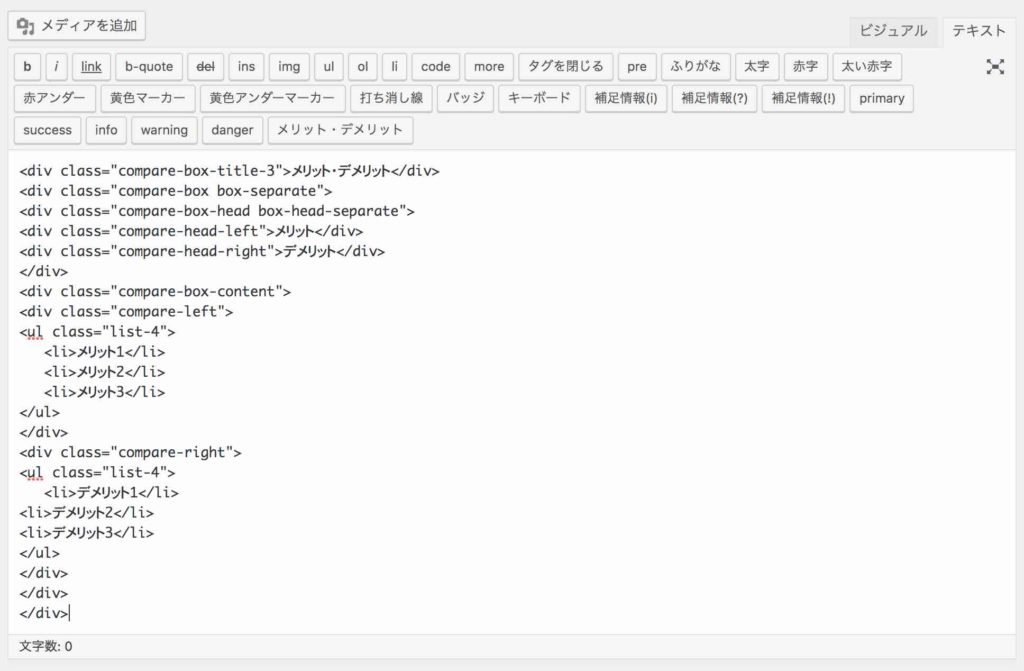
Task: Insert an image with the img button
Action: [x=289, y=67]
